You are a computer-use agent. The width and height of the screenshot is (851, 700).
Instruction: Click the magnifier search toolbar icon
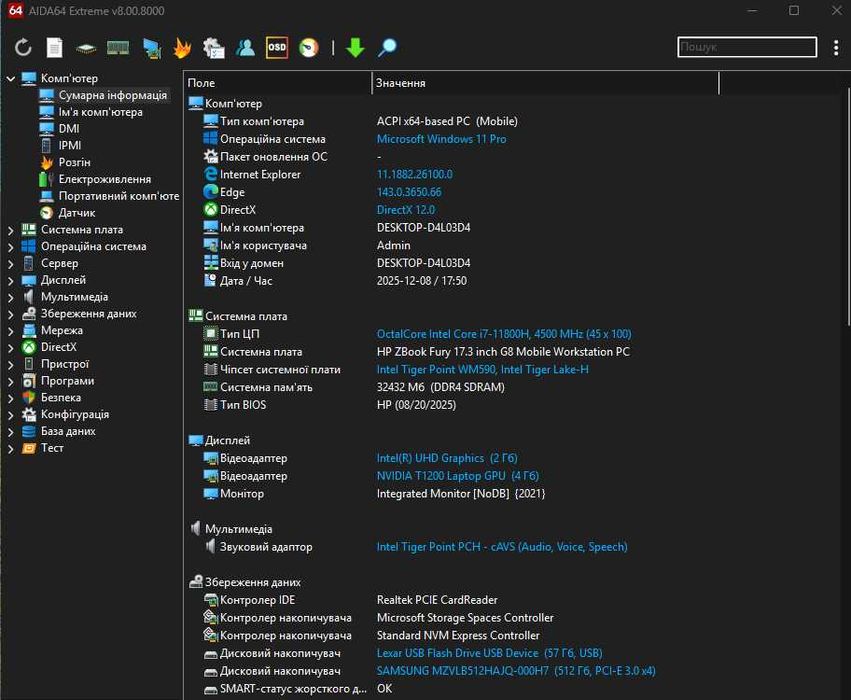point(388,48)
